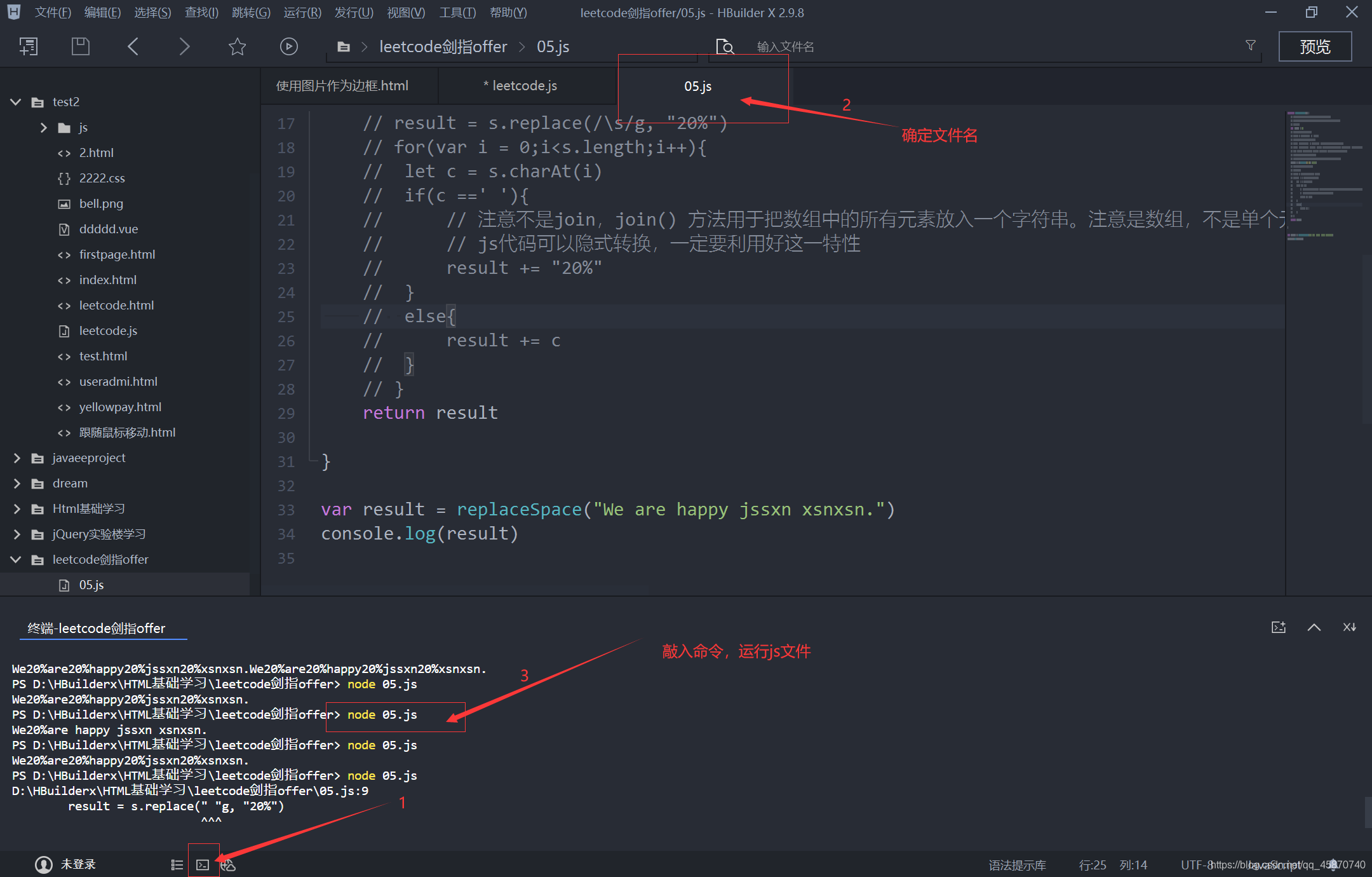The image size is (1372, 877).
Task: Open useradmi.html in the file tree
Action: pyautogui.click(x=118, y=382)
